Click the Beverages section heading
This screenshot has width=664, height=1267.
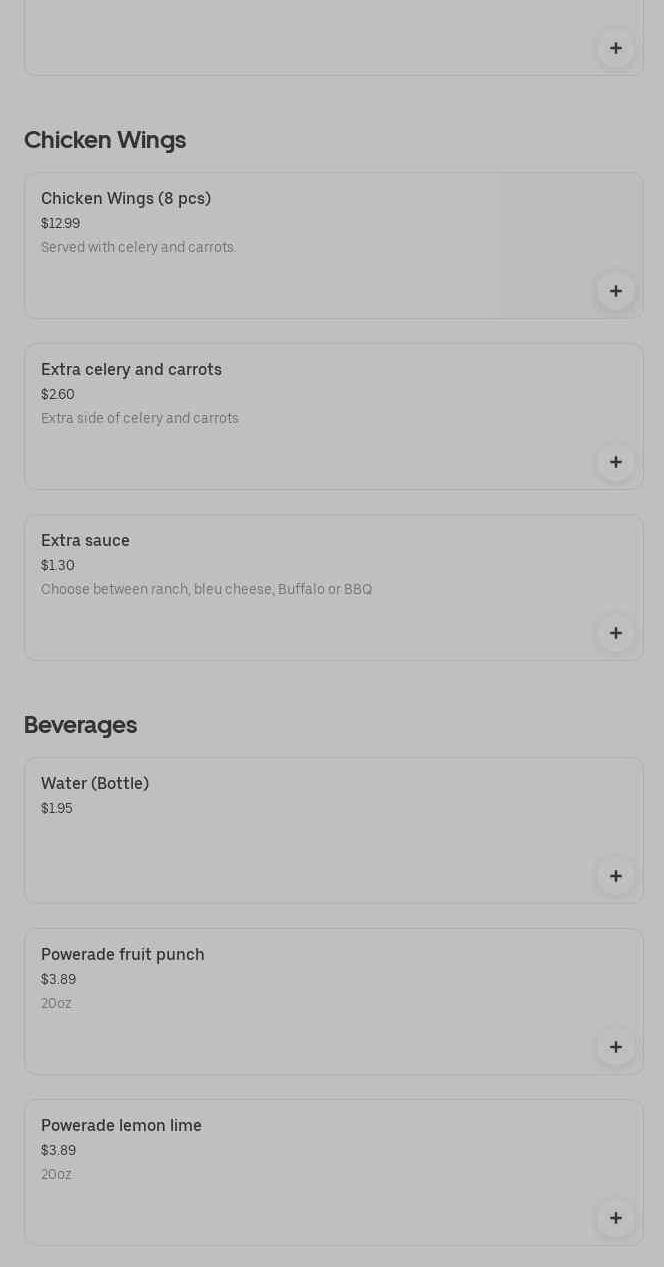pyautogui.click(x=80, y=725)
